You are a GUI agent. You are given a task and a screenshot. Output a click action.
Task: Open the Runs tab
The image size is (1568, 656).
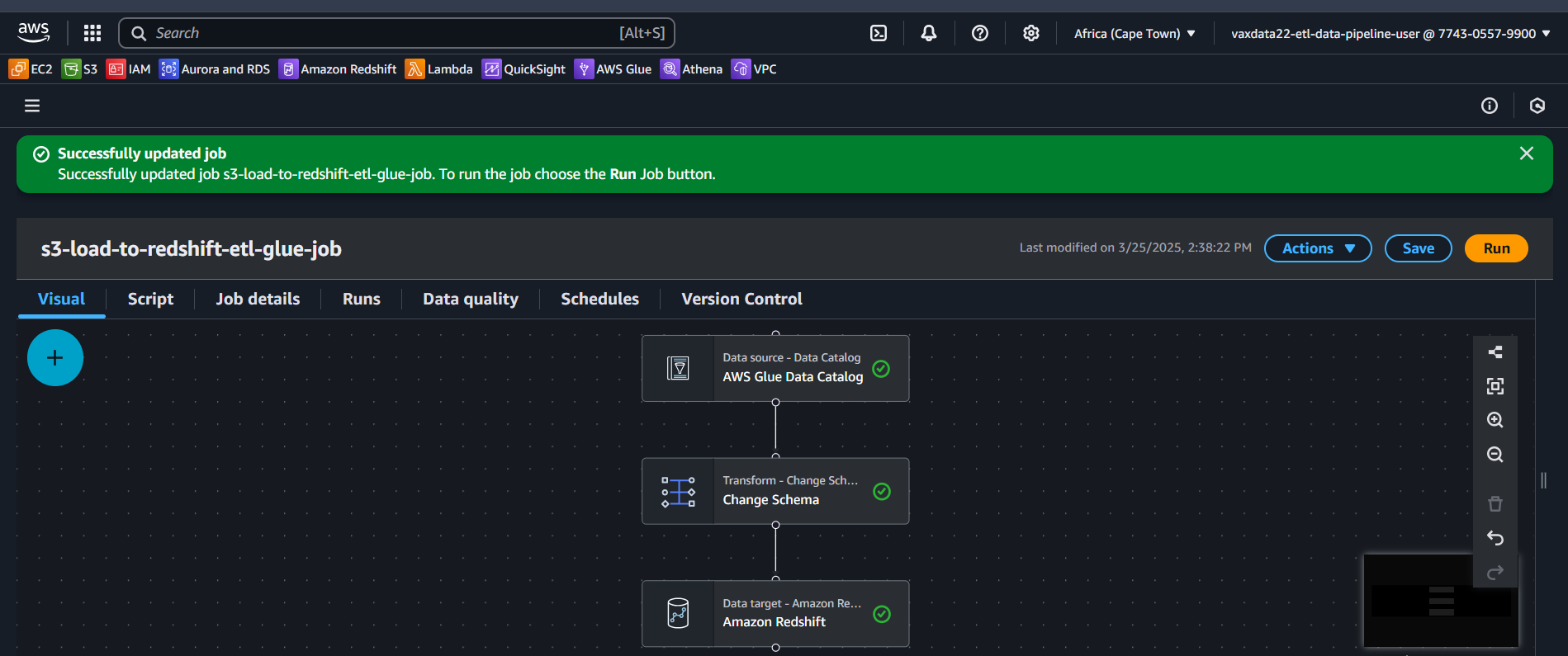tap(362, 299)
